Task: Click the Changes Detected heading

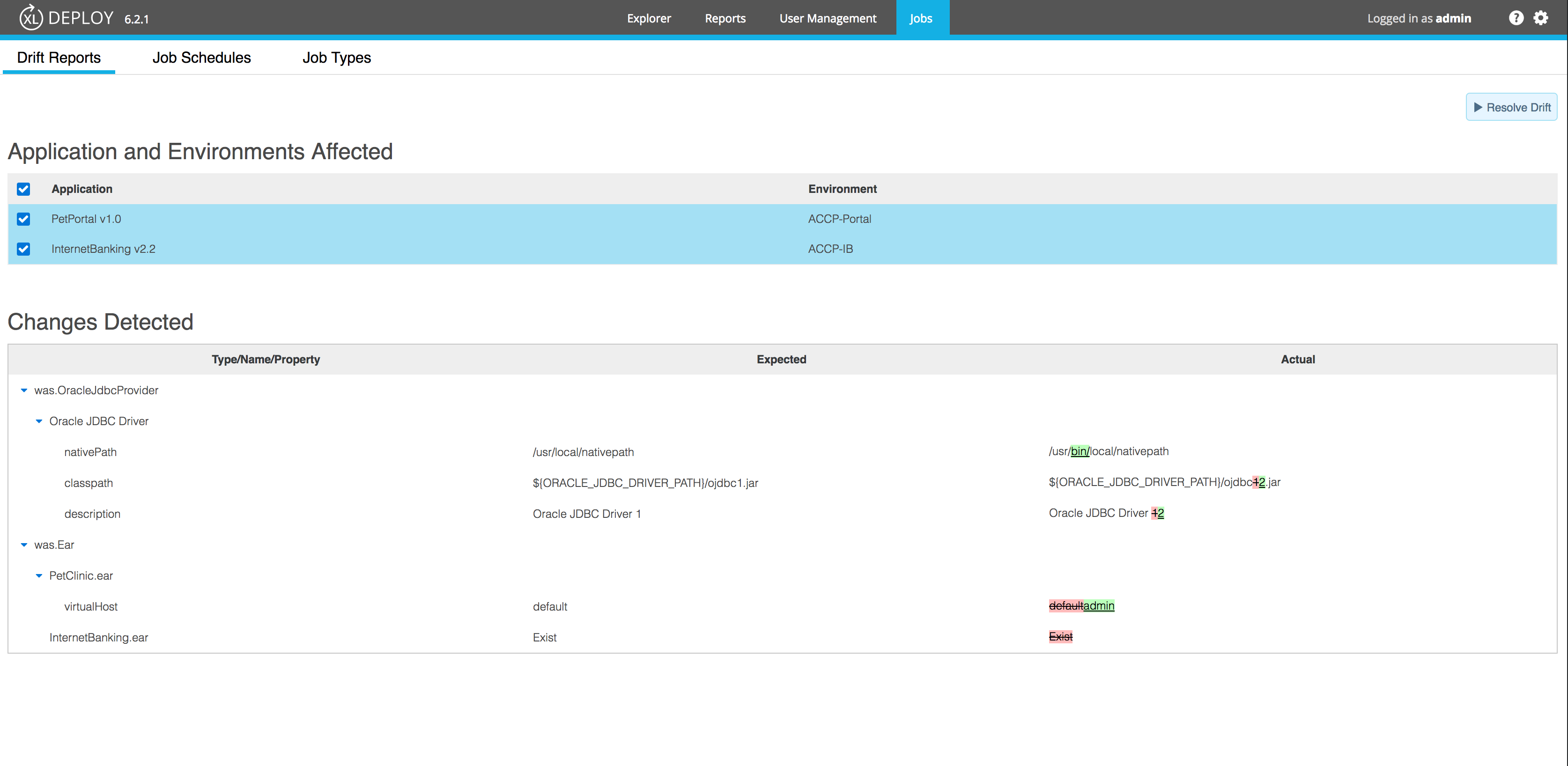Action: click(x=100, y=322)
